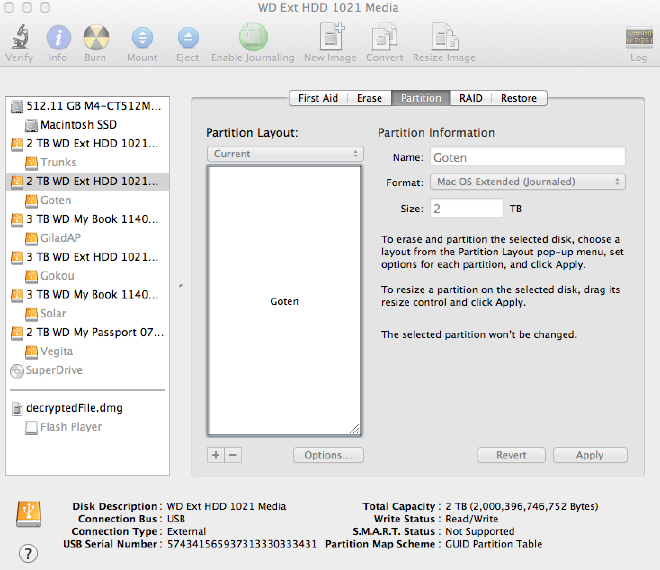
Task: Select the 3 TB WD Ext HDD 1021 disk
Action: pyautogui.click(x=88, y=257)
